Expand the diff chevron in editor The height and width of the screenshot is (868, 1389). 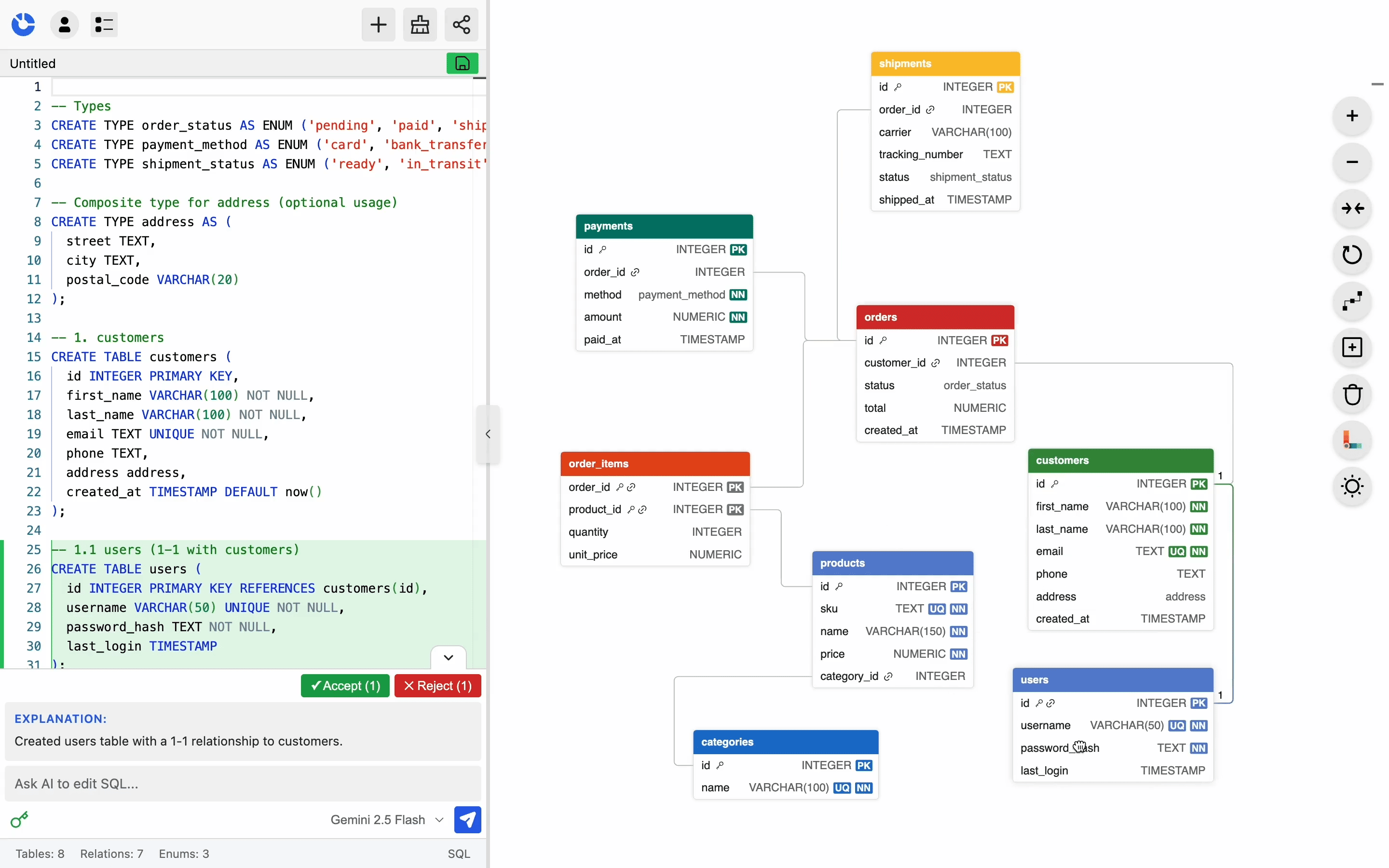pyautogui.click(x=448, y=657)
